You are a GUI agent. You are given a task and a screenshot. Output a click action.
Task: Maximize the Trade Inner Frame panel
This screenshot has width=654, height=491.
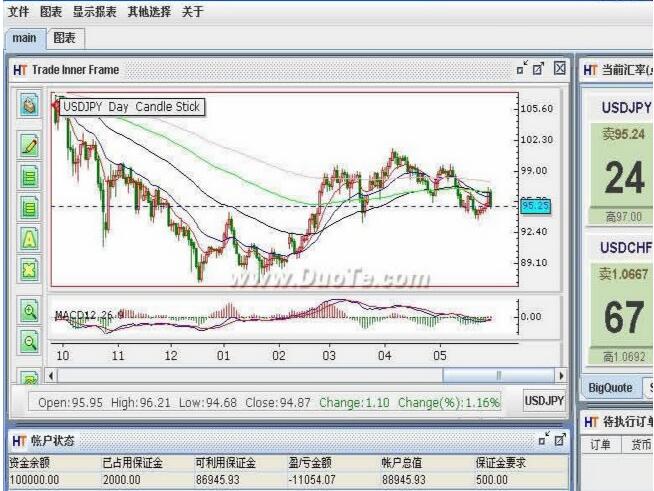pyautogui.click(x=539, y=69)
